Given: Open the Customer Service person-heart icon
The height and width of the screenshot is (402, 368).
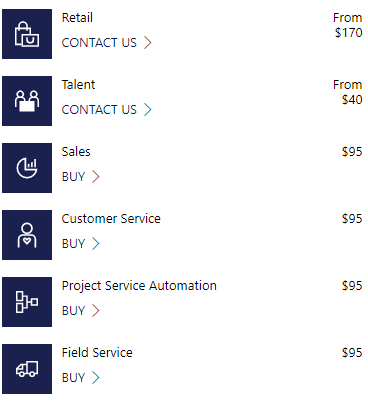Looking at the screenshot, I should pos(27,235).
